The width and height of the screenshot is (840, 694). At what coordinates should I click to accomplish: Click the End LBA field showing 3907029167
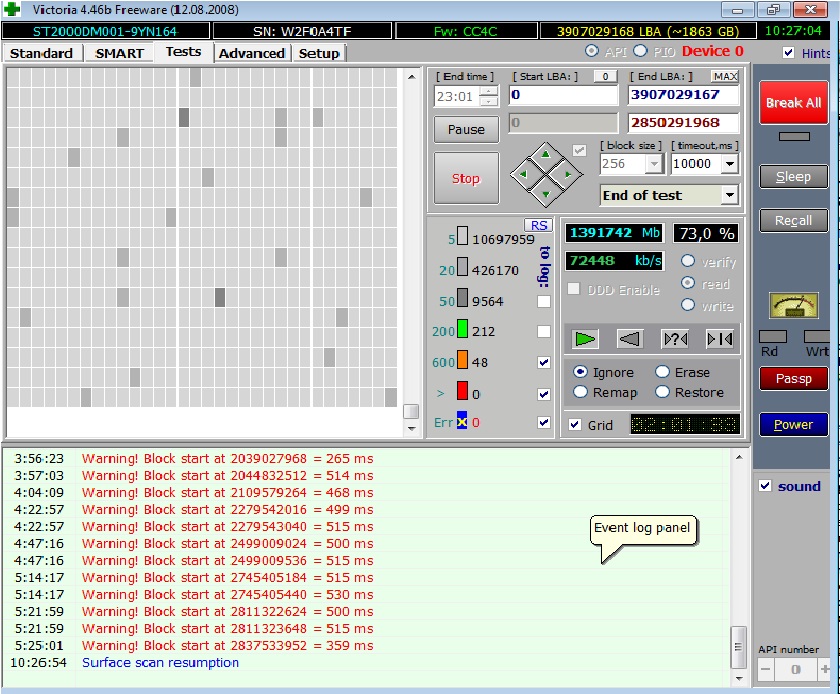683,95
